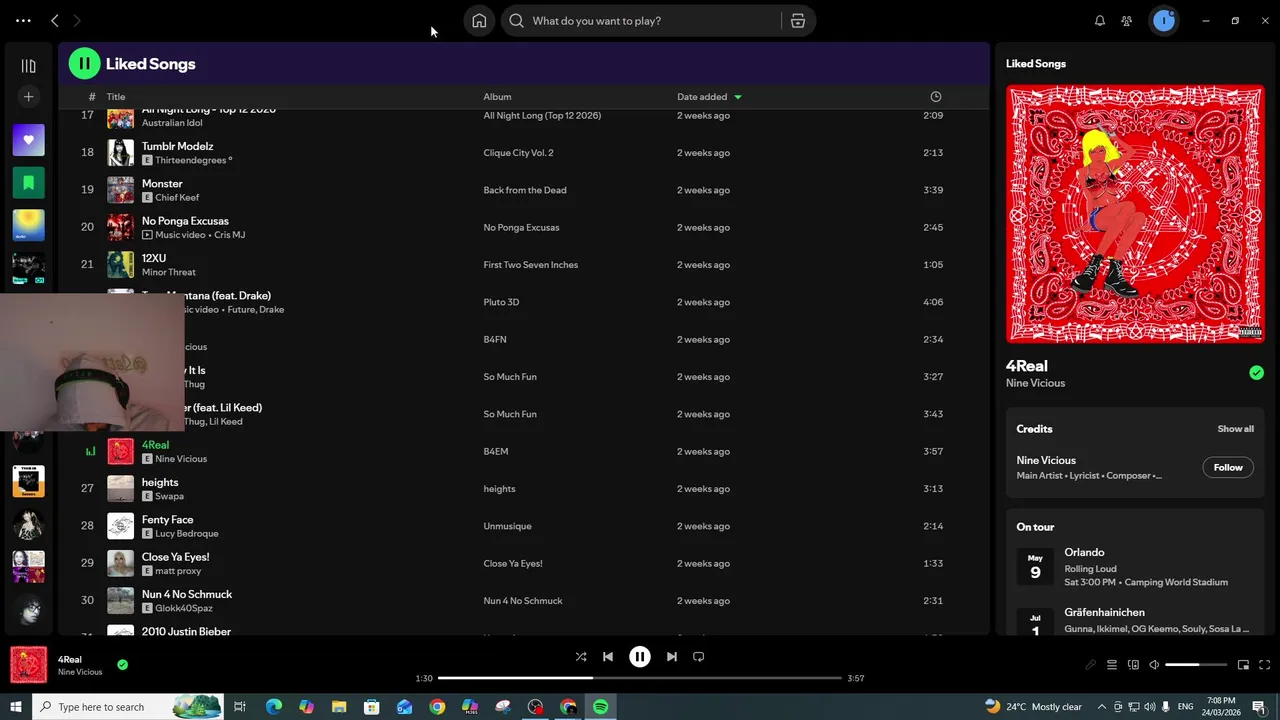Viewport: 1280px width, 720px height.
Task: Click Show all in Credits
Action: tap(1235, 429)
